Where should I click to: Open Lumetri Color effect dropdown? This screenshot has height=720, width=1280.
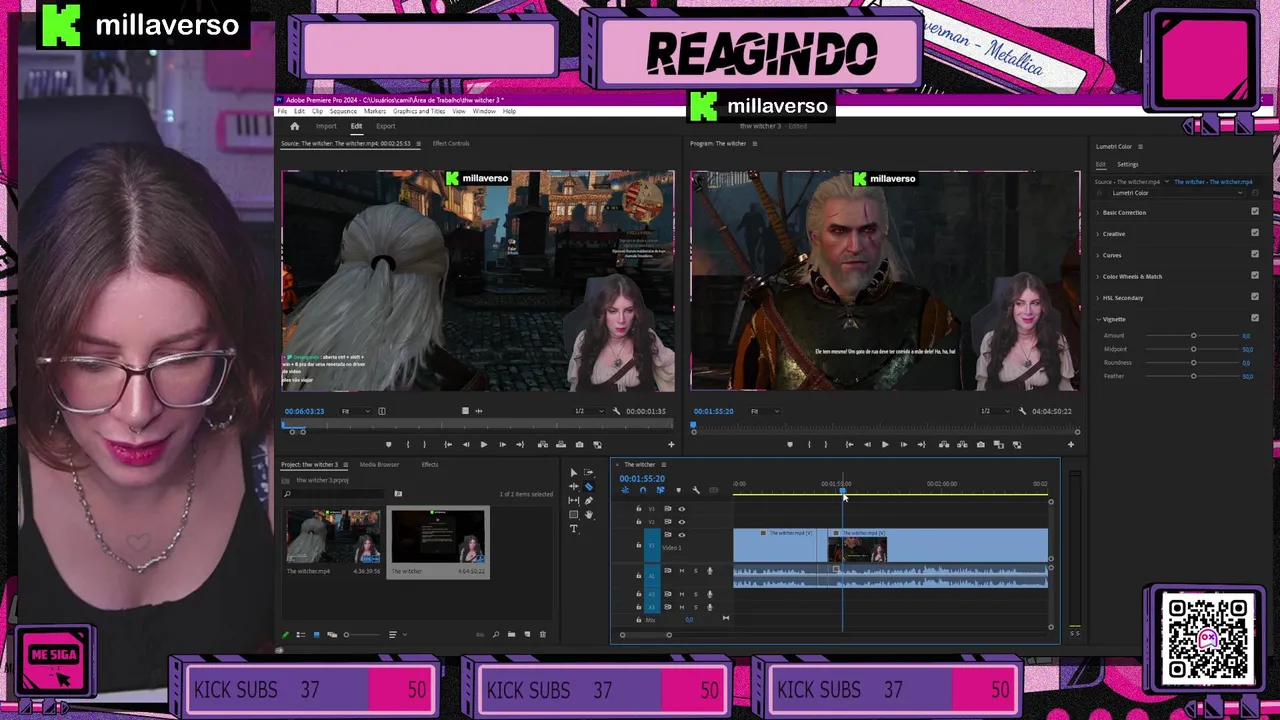pyautogui.click(x=1180, y=192)
